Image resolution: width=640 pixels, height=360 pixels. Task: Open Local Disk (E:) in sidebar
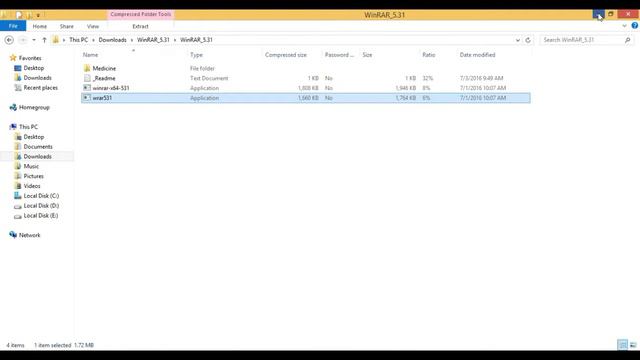[41, 216]
